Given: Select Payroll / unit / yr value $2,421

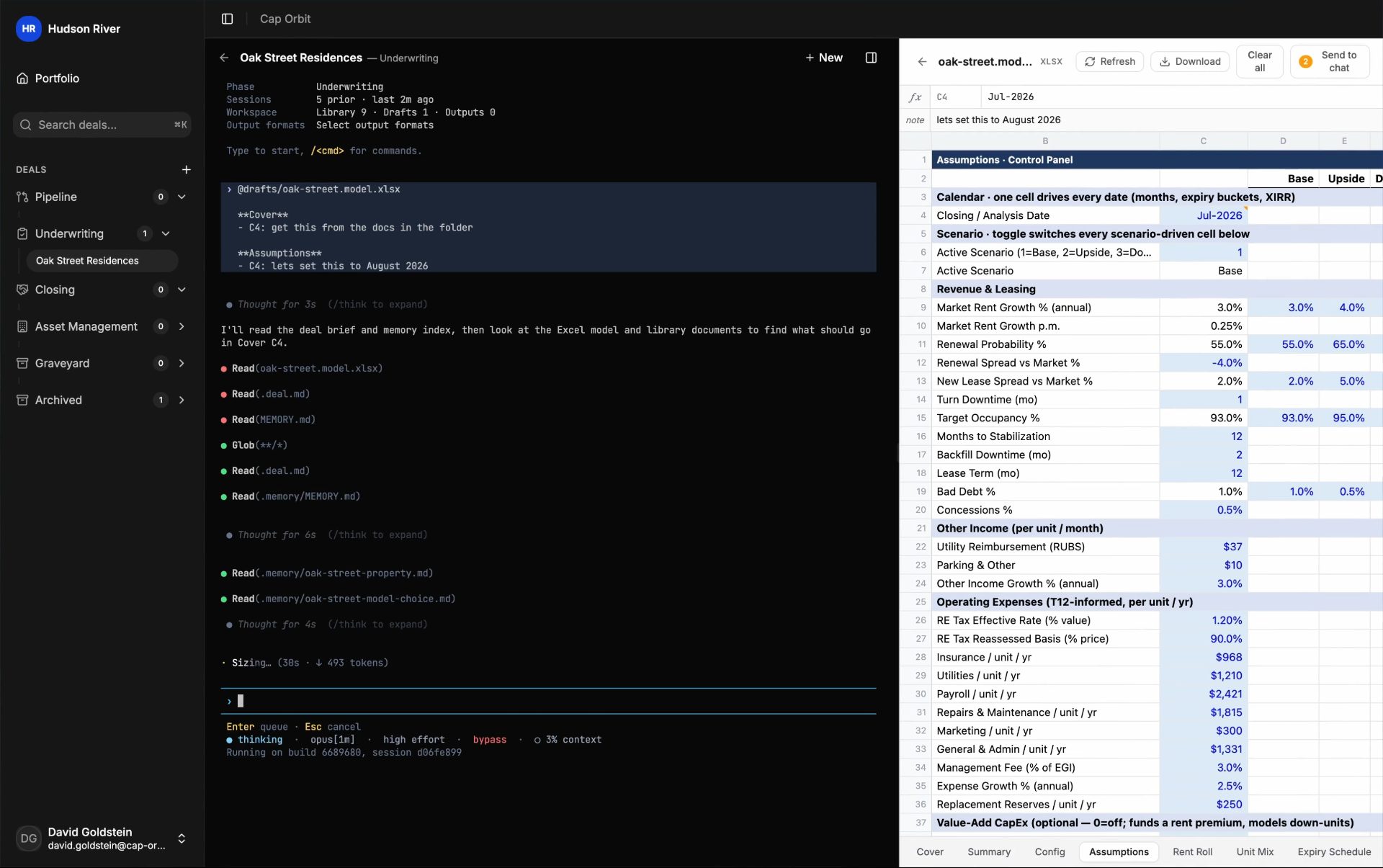Looking at the screenshot, I should [1203, 694].
